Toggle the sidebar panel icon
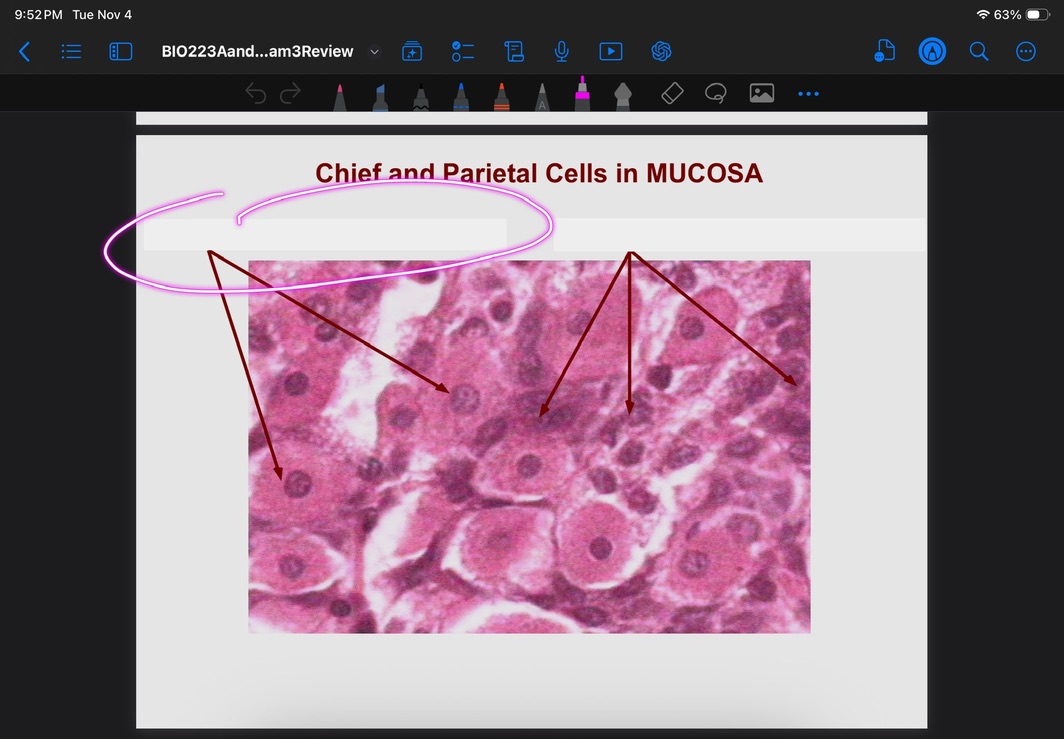The image size is (1064, 739). 121,52
